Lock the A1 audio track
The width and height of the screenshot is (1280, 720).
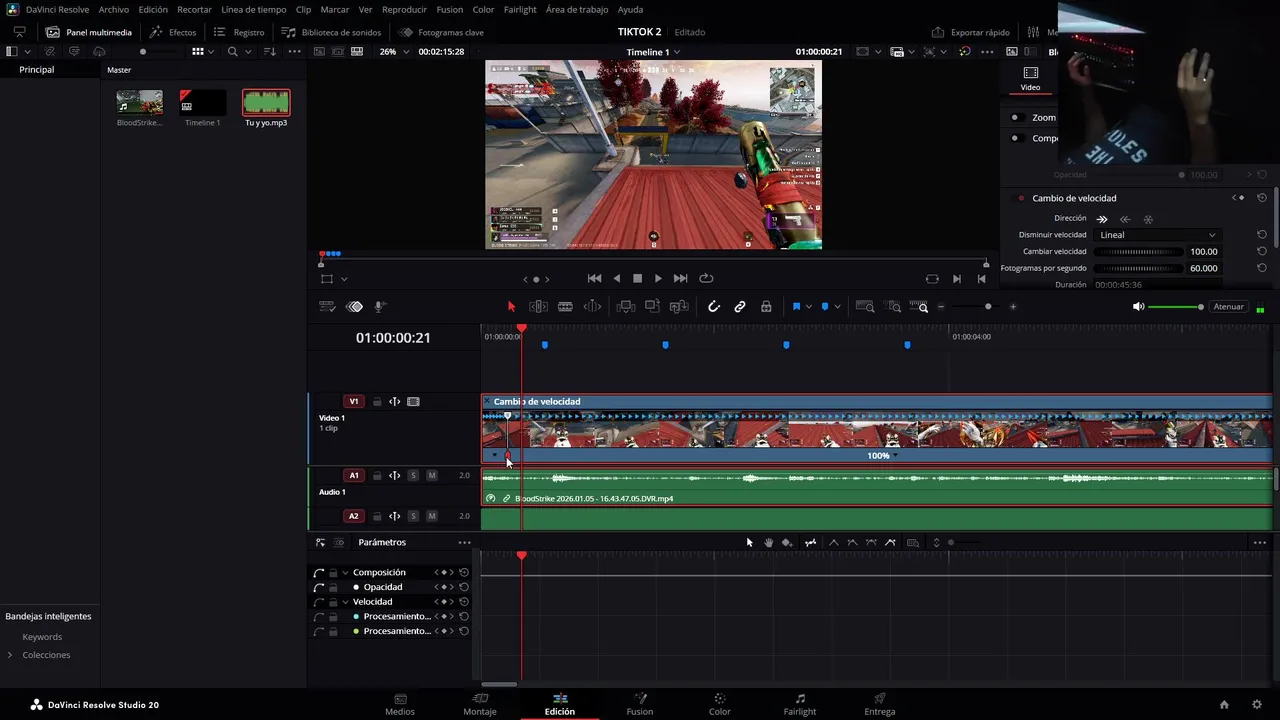(x=377, y=476)
